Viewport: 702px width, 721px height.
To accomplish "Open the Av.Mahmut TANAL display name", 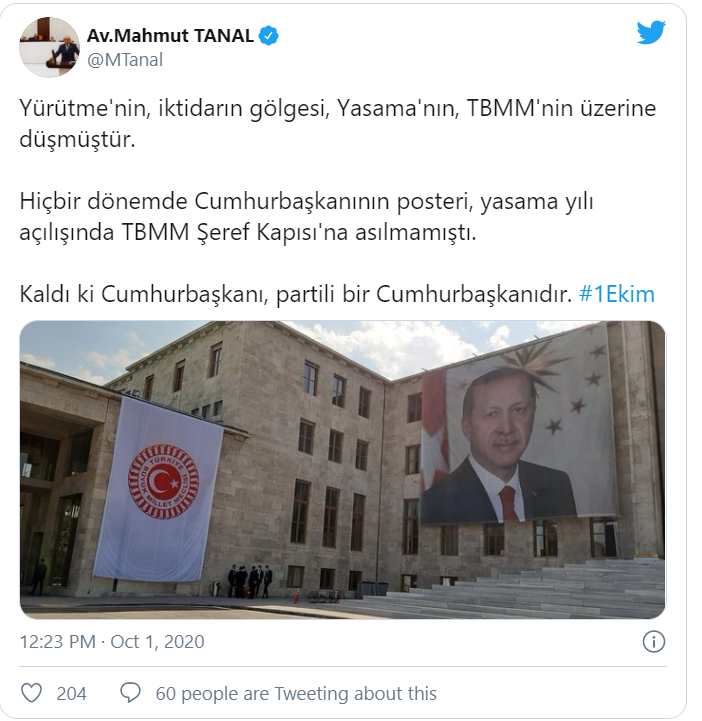I will click(170, 36).
